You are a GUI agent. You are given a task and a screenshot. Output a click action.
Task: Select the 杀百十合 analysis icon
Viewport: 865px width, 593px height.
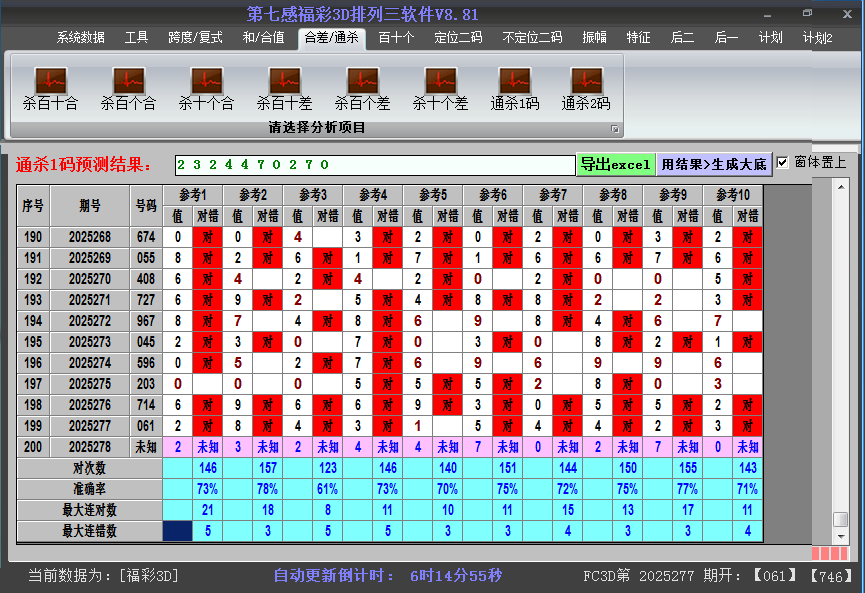click(49, 90)
